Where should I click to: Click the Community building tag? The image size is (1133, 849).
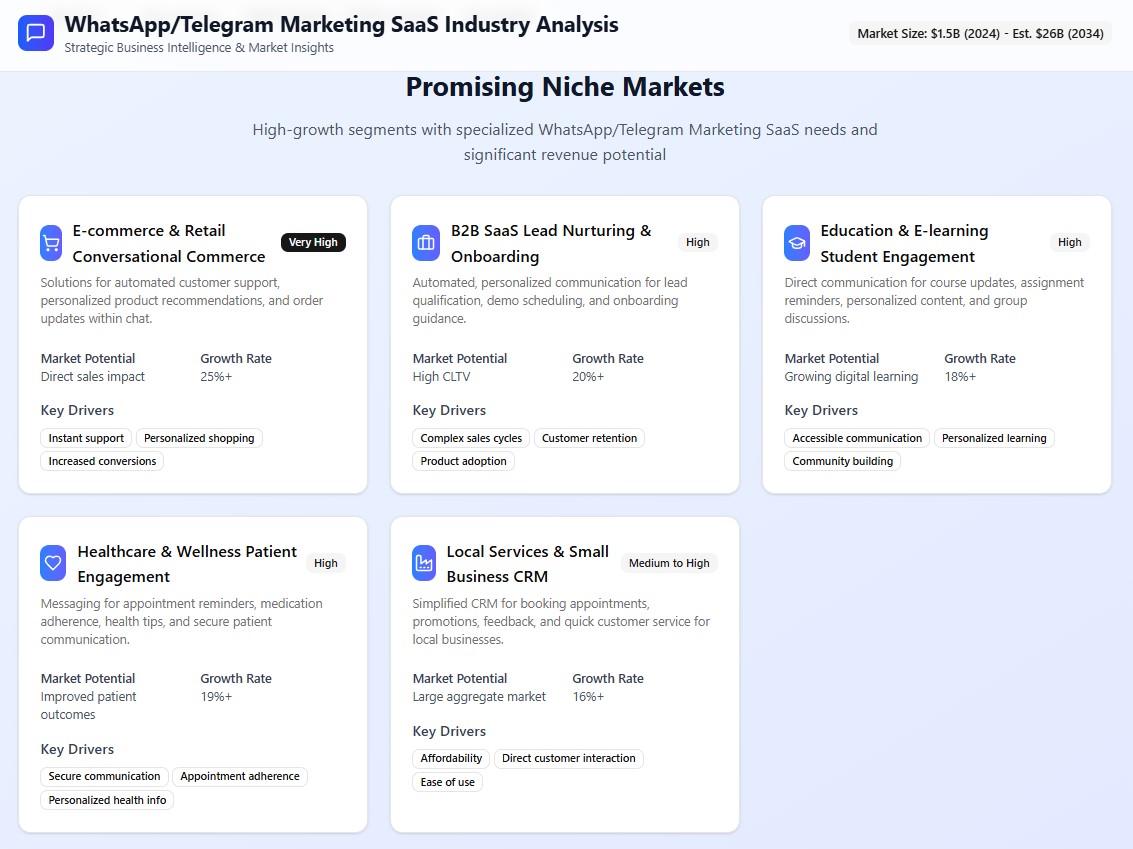tap(842, 461)
